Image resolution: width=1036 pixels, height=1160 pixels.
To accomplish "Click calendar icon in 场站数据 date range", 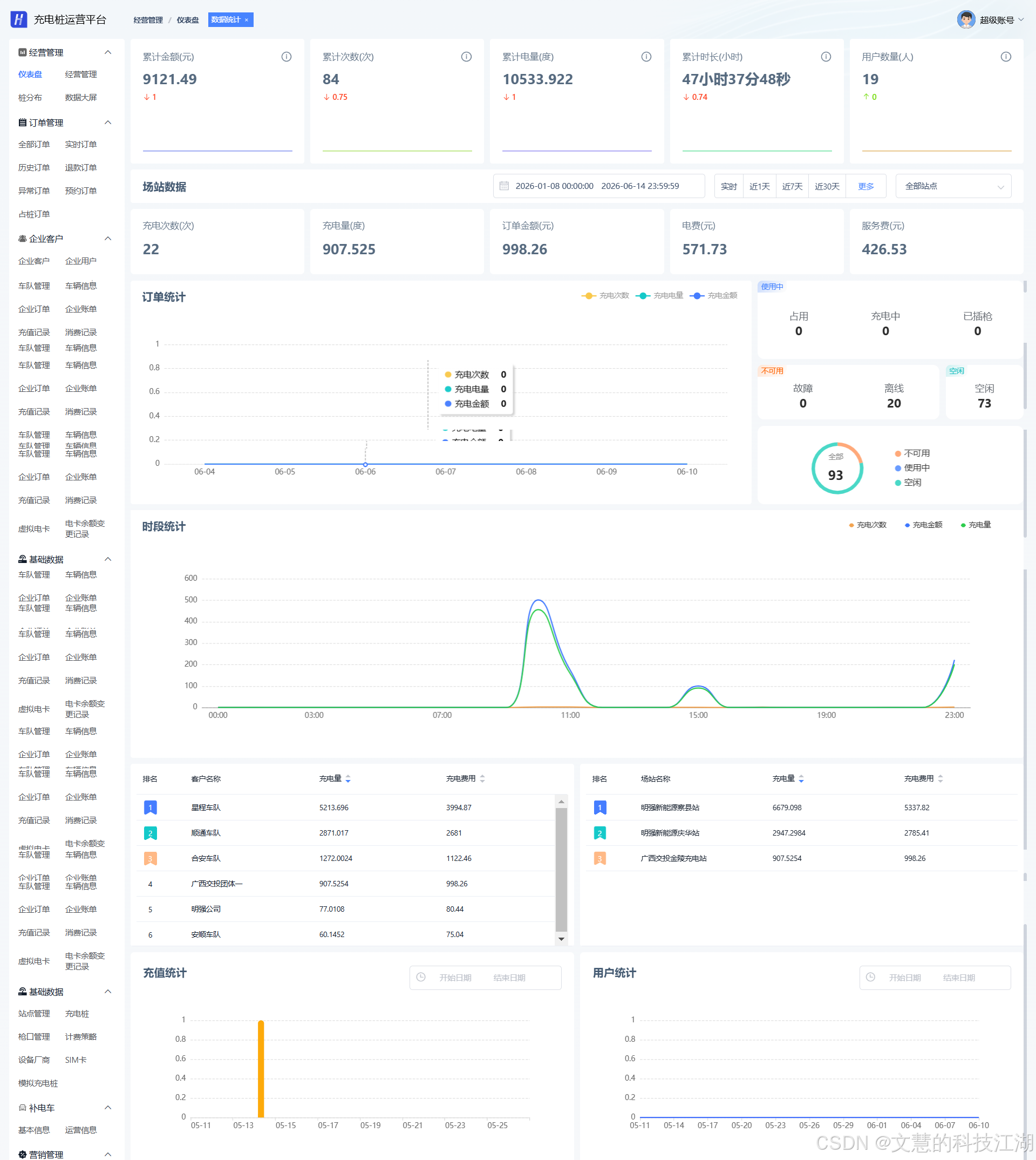I will [x=504, y=186].
